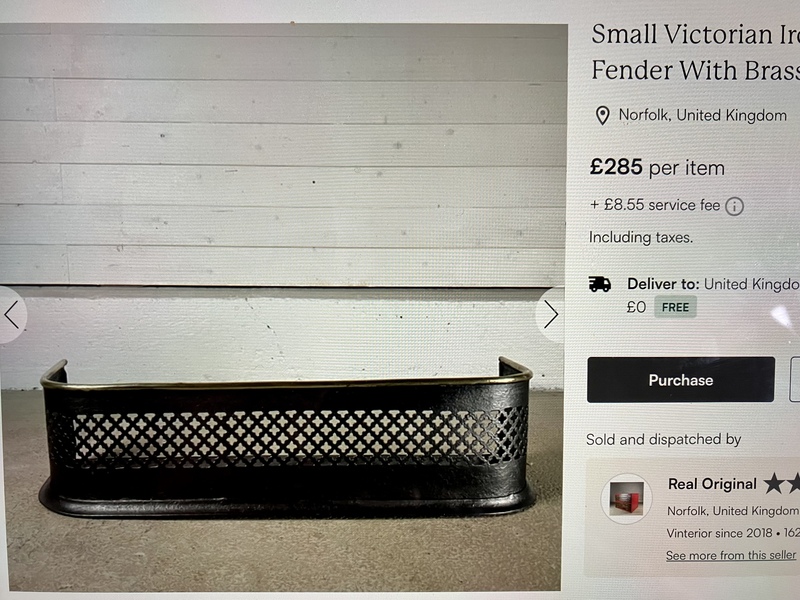Click the location pin icon beside Norfolk
The image size is (800, 600).
(x=603, y=116)
